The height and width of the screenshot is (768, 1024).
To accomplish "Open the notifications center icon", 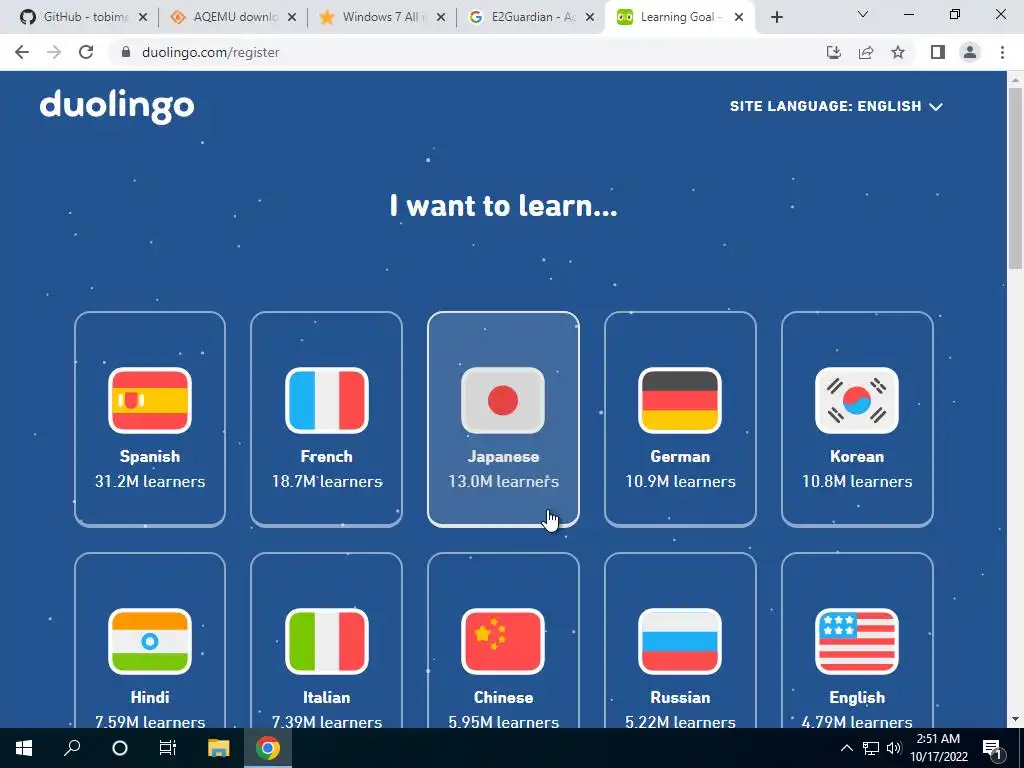I will (x=993, y=748).
